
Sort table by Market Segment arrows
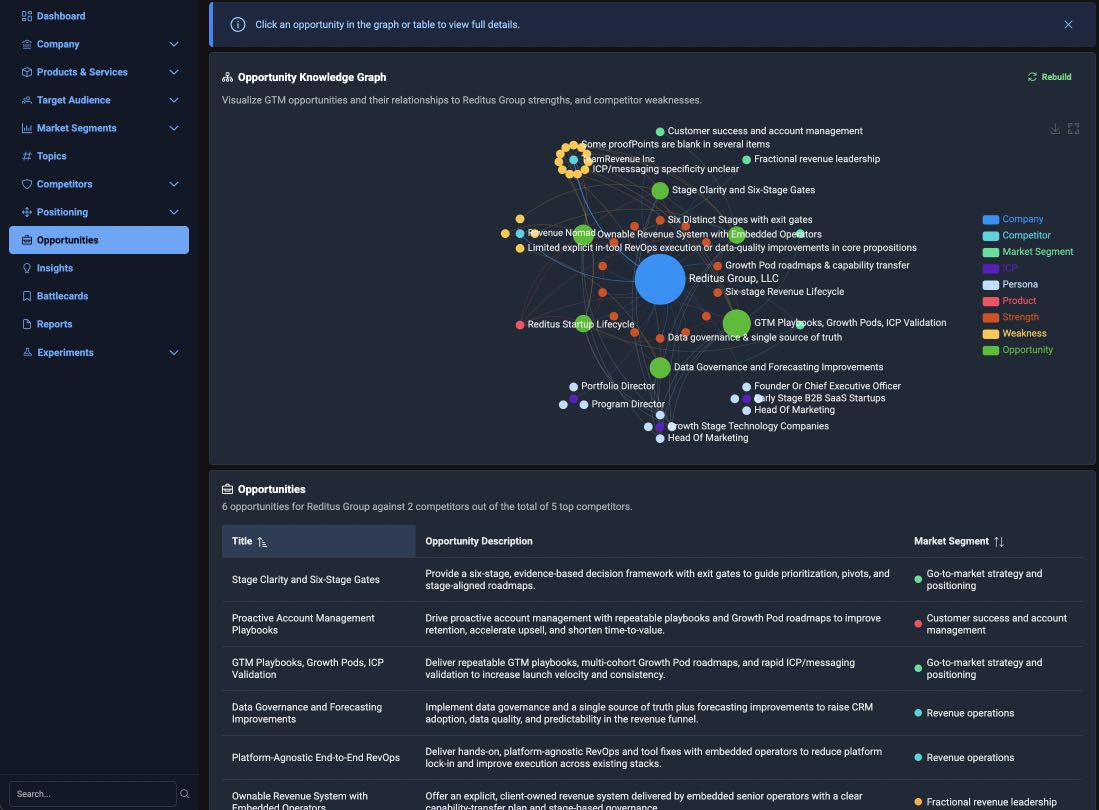tap(999, 542)
